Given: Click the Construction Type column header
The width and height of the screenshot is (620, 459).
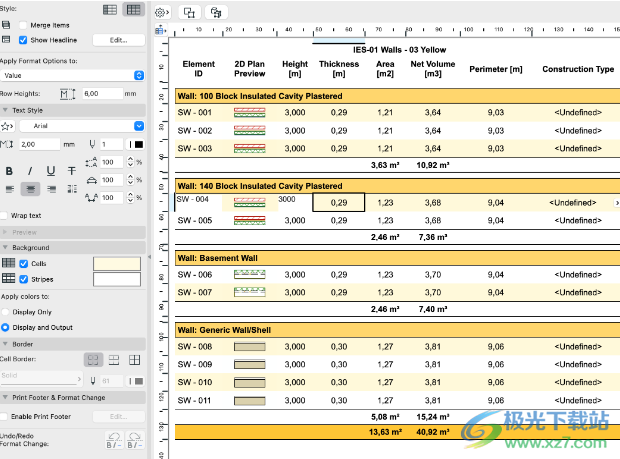Looking at the screenshot, I should (x=578, y=69).
